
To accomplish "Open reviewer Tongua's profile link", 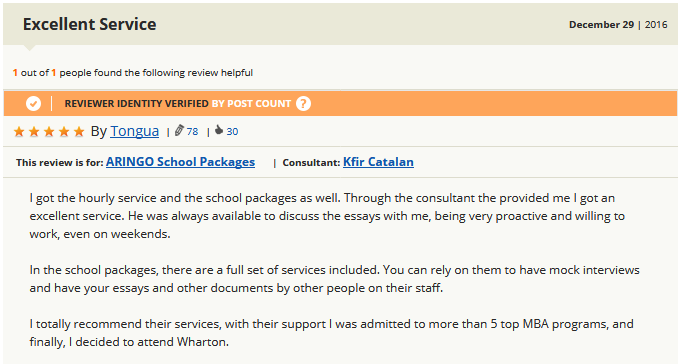I will click(134, 131).
